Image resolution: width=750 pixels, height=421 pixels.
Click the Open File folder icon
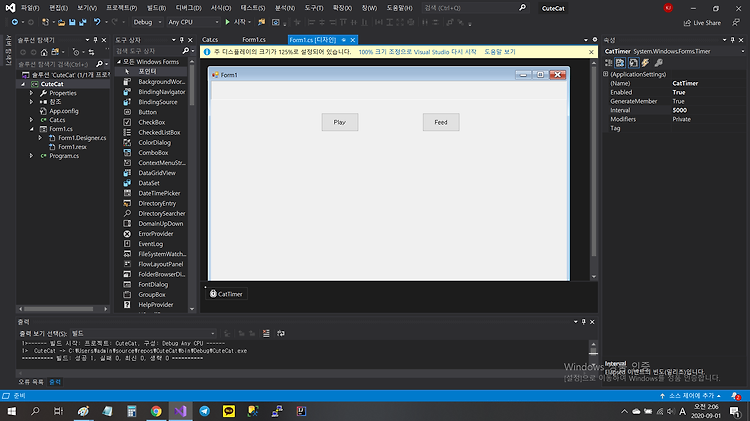click(61, 22)
